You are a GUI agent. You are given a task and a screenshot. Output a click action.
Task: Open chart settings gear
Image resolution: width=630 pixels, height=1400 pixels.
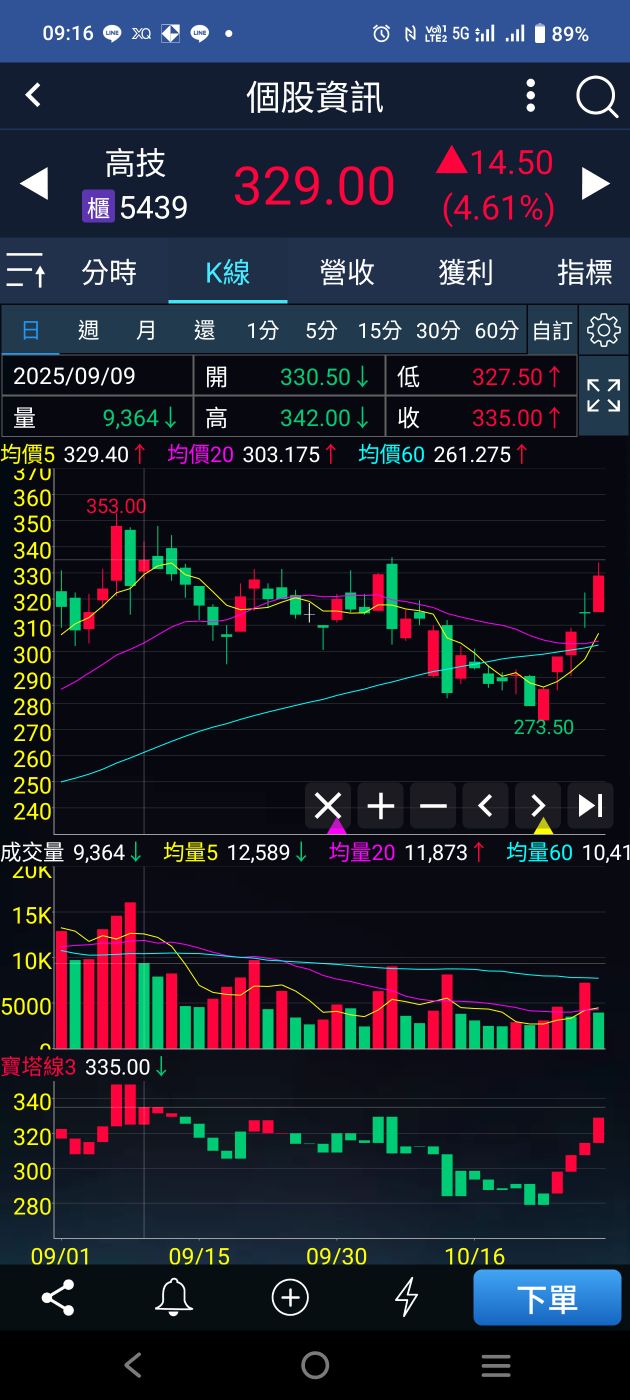[x=604, y=330]
